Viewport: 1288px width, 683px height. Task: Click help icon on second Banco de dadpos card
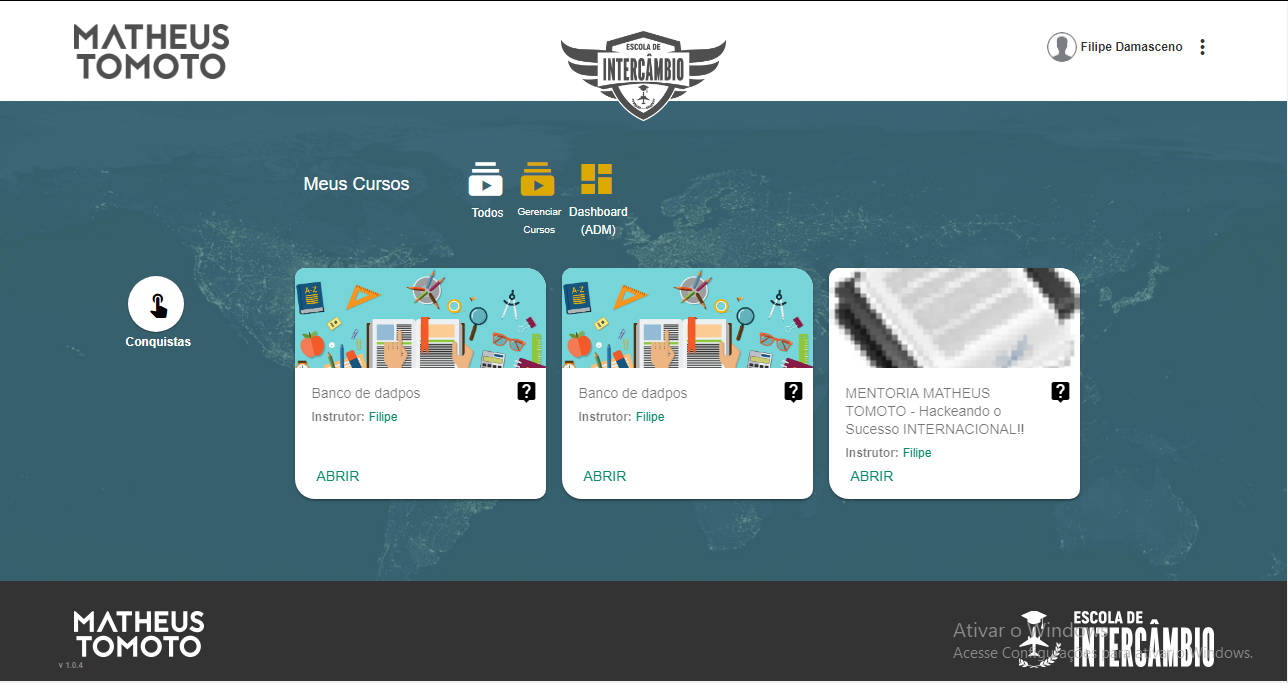[x=794, y=392]
